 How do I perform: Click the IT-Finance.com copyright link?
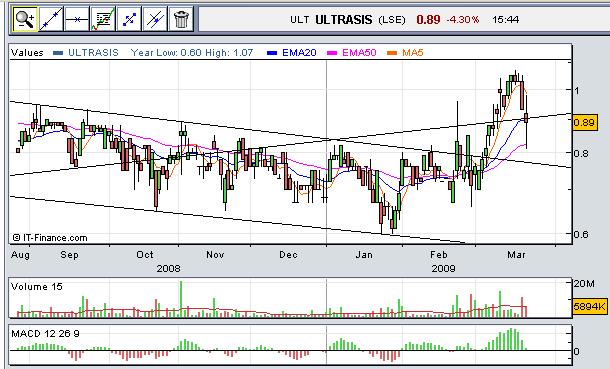click(50, 238)
